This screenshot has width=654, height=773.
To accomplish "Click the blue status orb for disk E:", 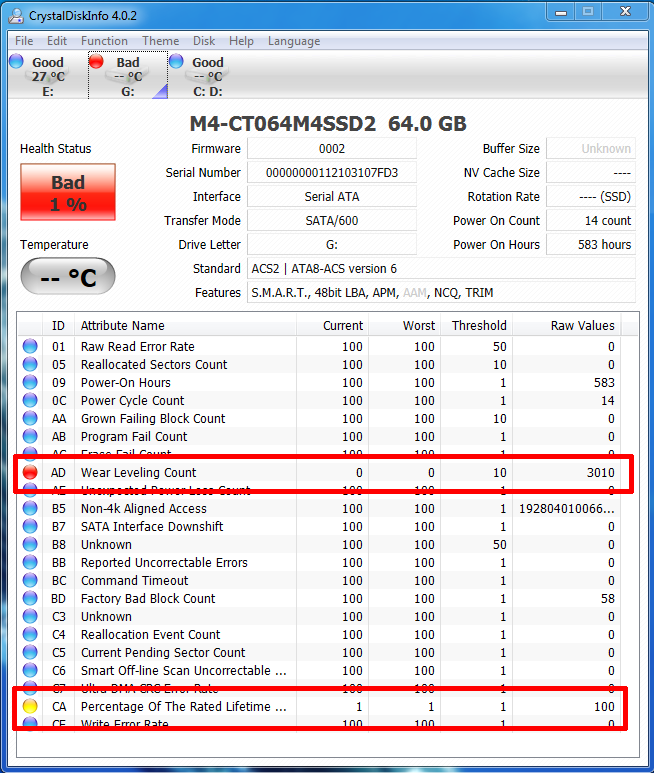I will click(16, 61).
